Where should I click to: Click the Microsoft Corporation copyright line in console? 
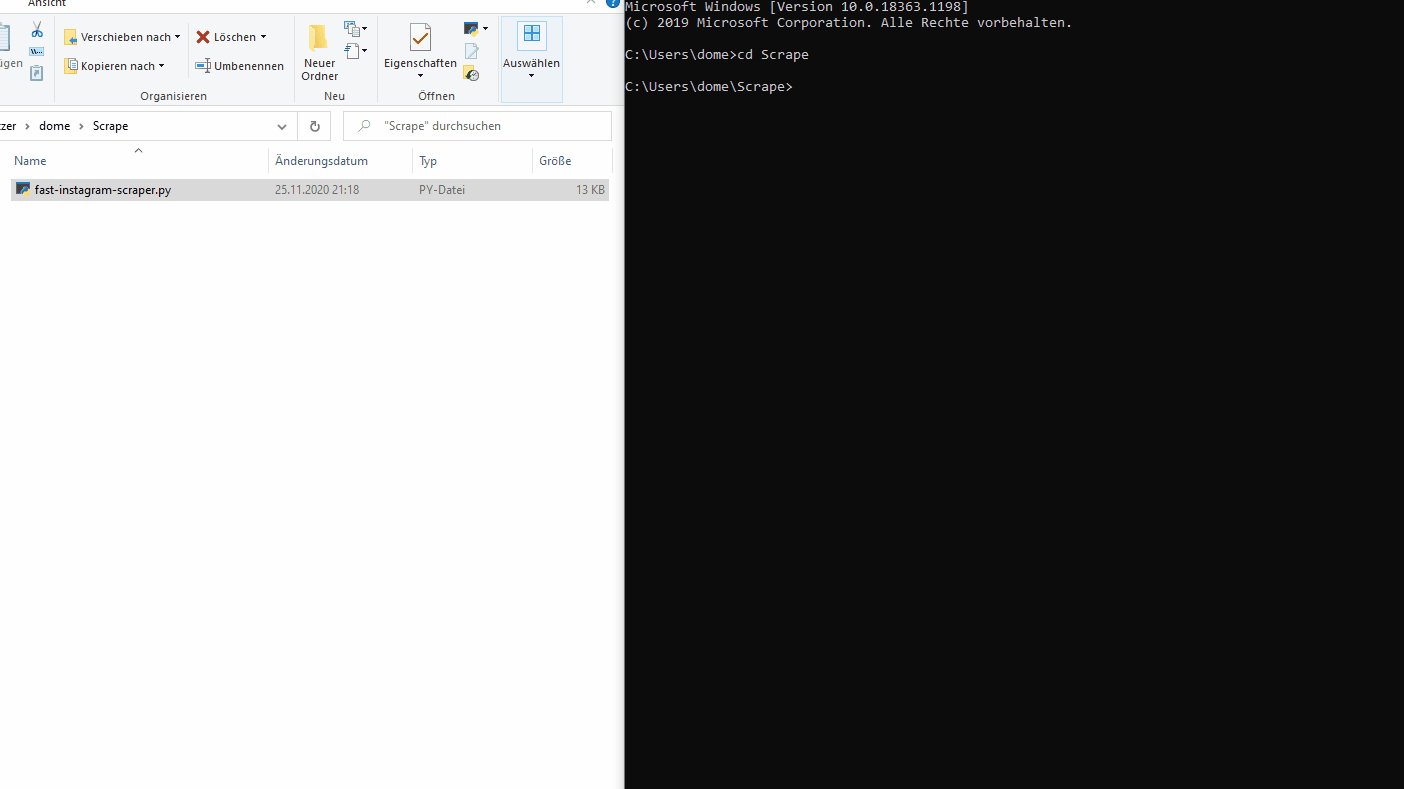[x=848, y=23]
